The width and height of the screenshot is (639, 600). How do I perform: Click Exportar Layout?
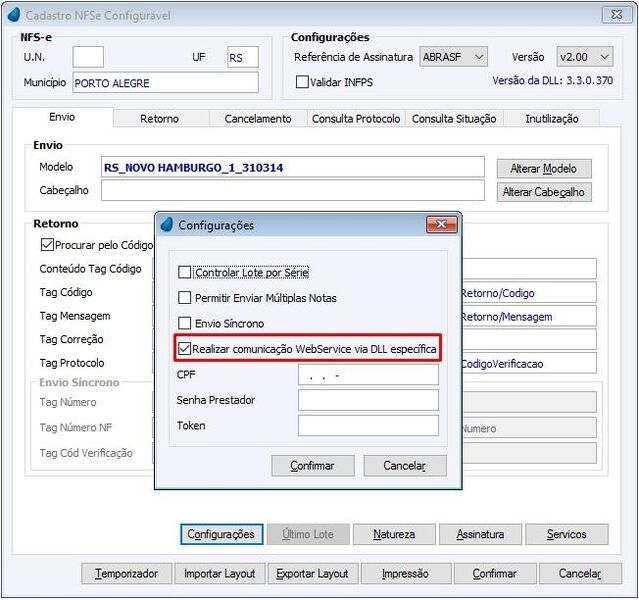click(313, 573)
